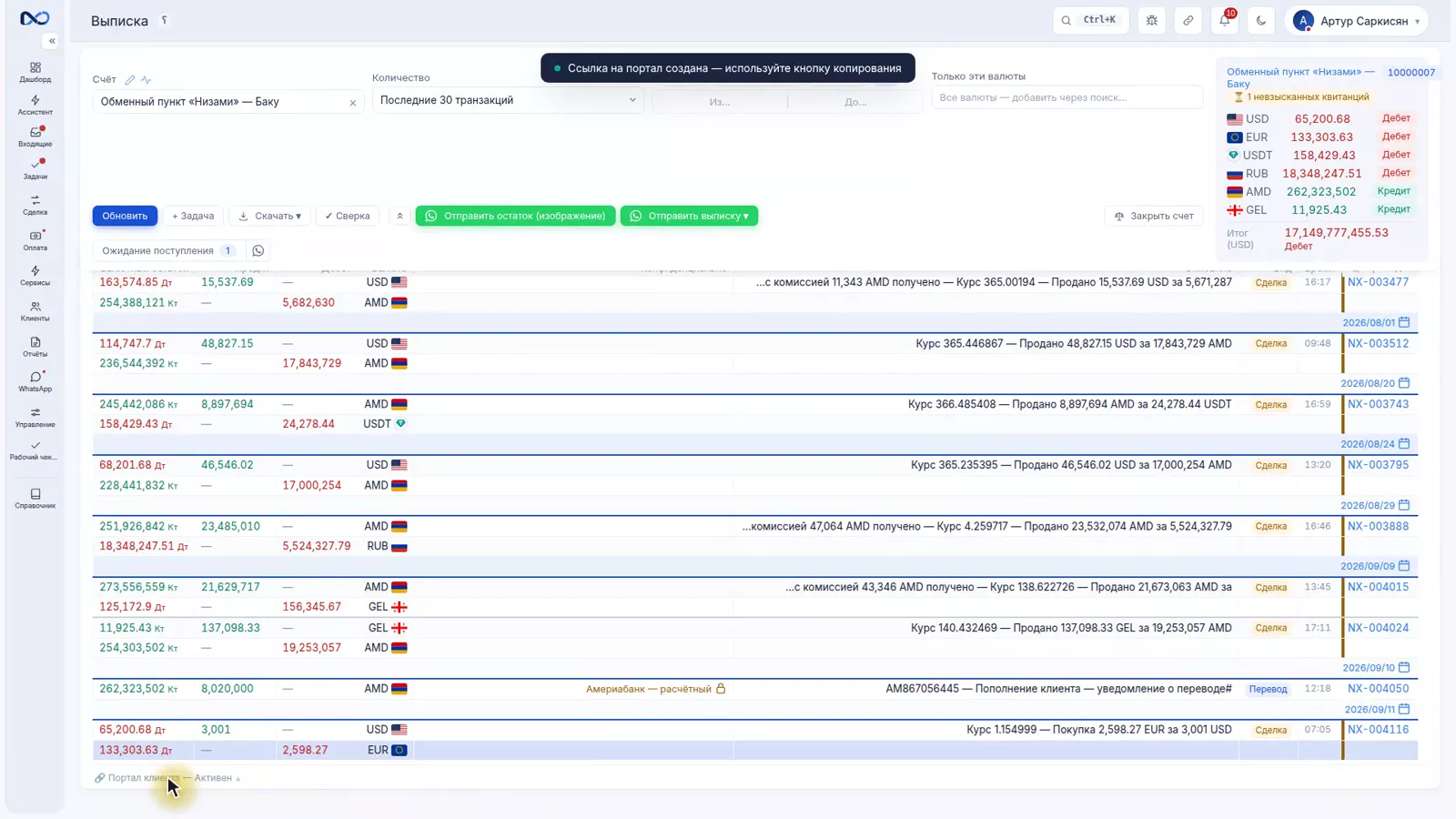The image size is (1456, 819).
Task: Click the pencil edit icon next to Счёт
Action: coord(130,79)
